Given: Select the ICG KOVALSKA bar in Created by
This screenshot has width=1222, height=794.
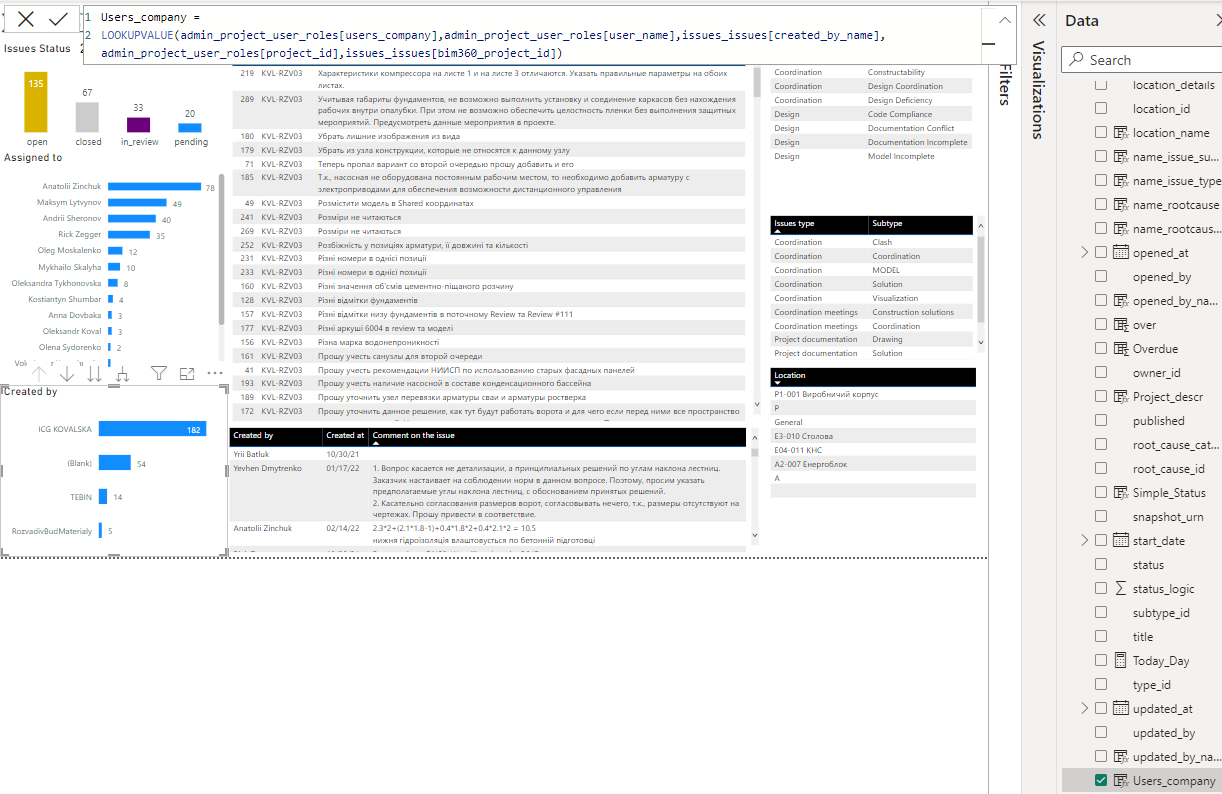Looking at the screenshot, I should tap(153, 429).
